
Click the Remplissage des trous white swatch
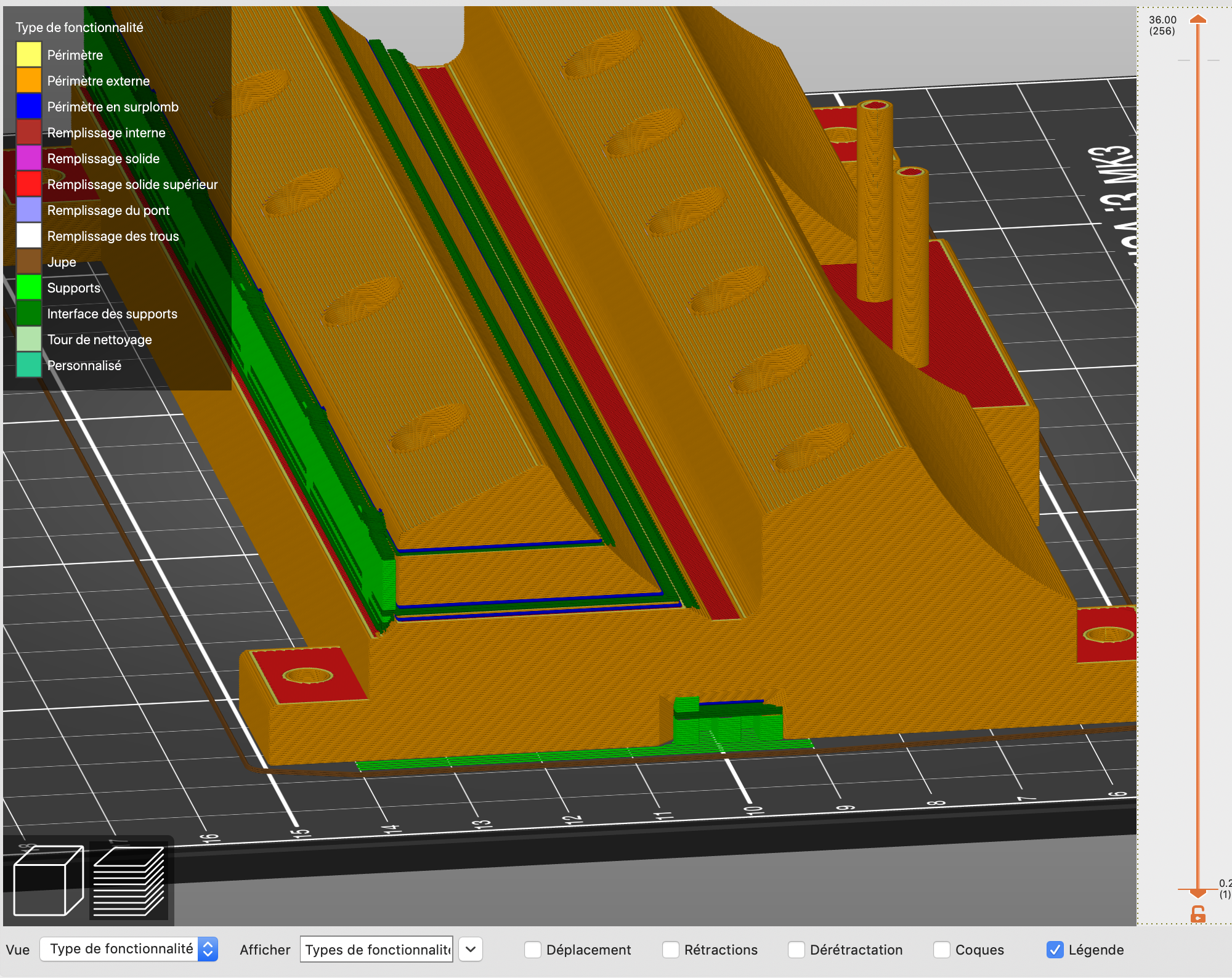[28, 235]
